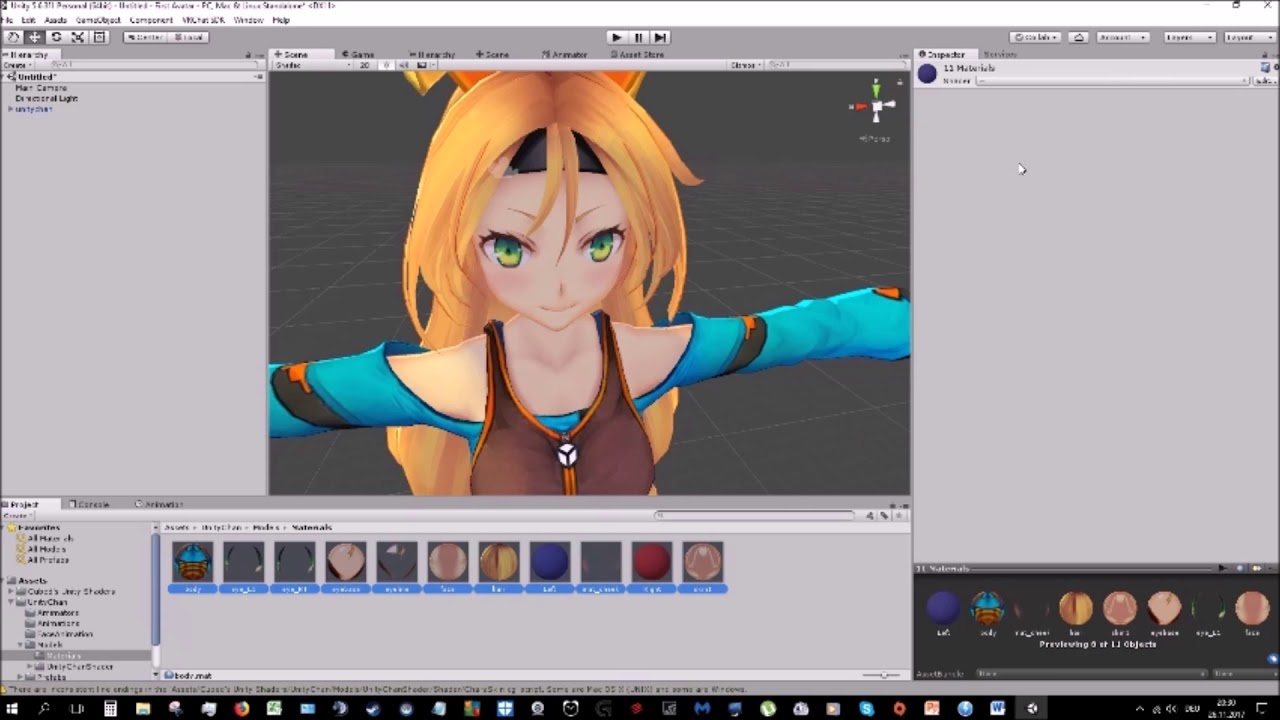Viewport: 1280px width, 720px height.
Task: Select the body material thumbnail
Action: pyautogui.click(x=192, y=562)
